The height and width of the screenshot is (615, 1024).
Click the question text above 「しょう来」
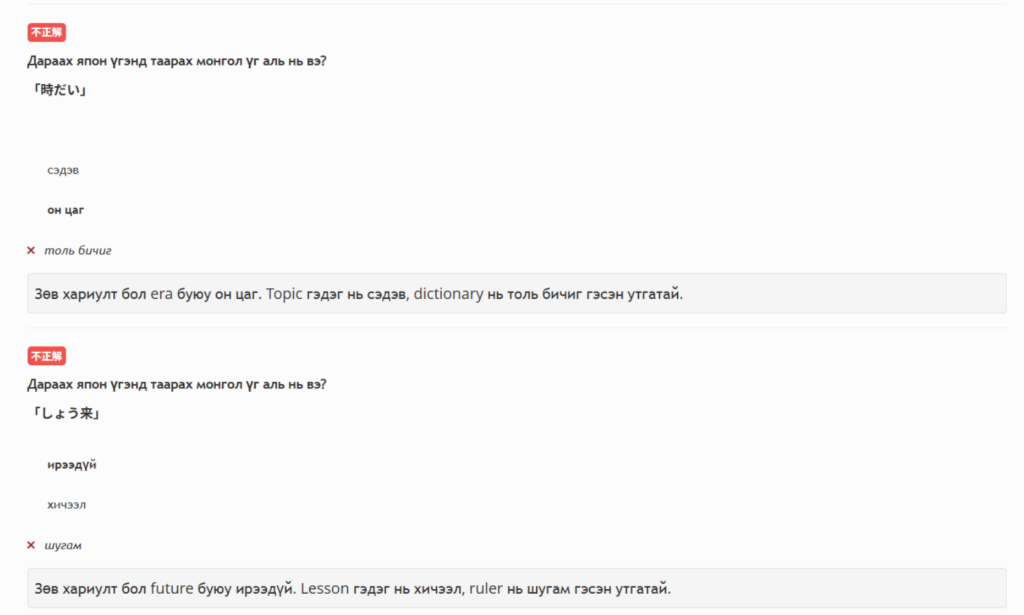177,384
